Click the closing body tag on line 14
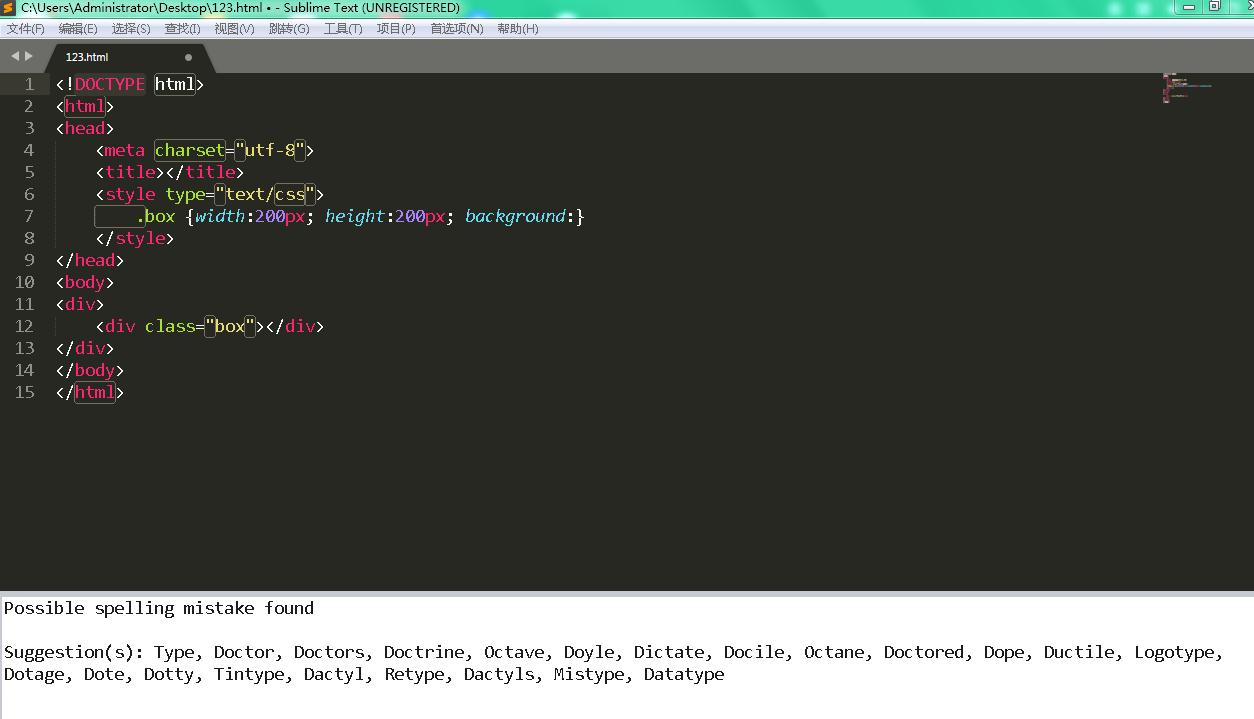 [x=90, y=370]
